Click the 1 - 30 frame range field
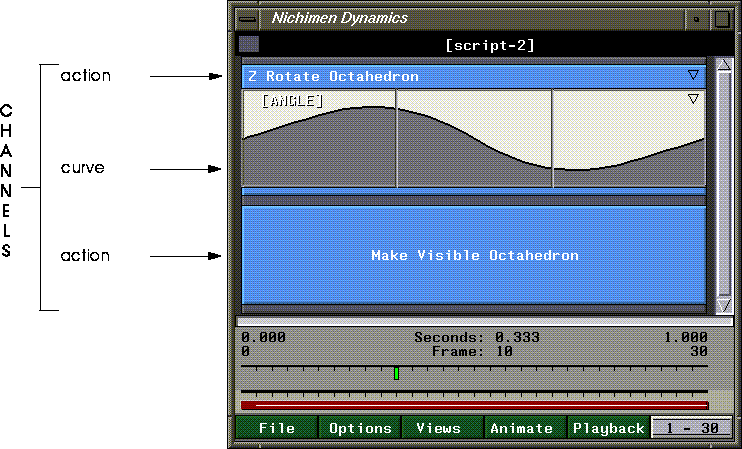Screen dimensions: 742x449 click(691, 428)
